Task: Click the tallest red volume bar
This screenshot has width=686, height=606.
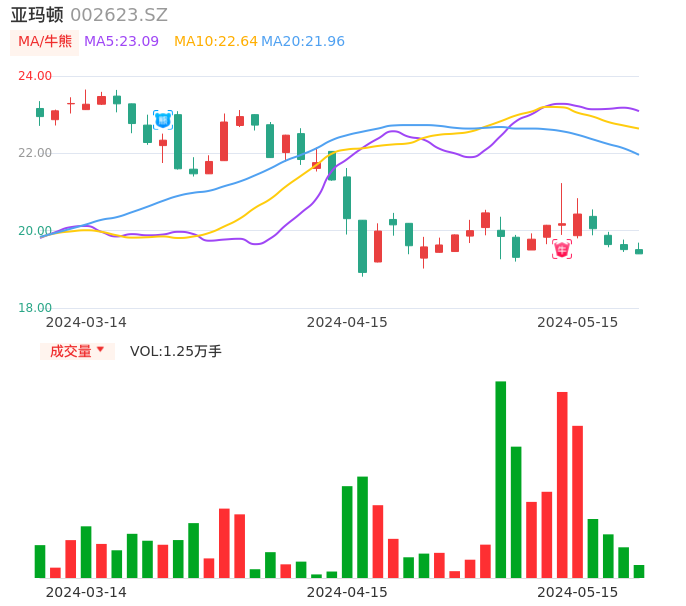Action: [562, 484]
